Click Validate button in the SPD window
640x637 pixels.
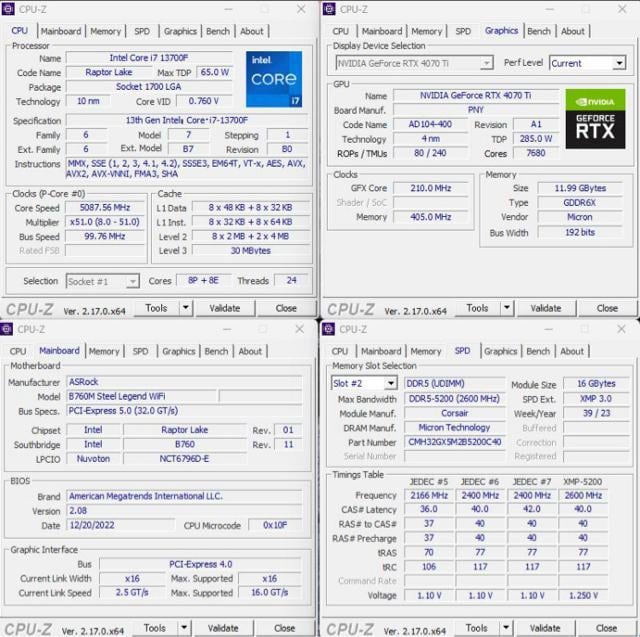coord(545,628)
